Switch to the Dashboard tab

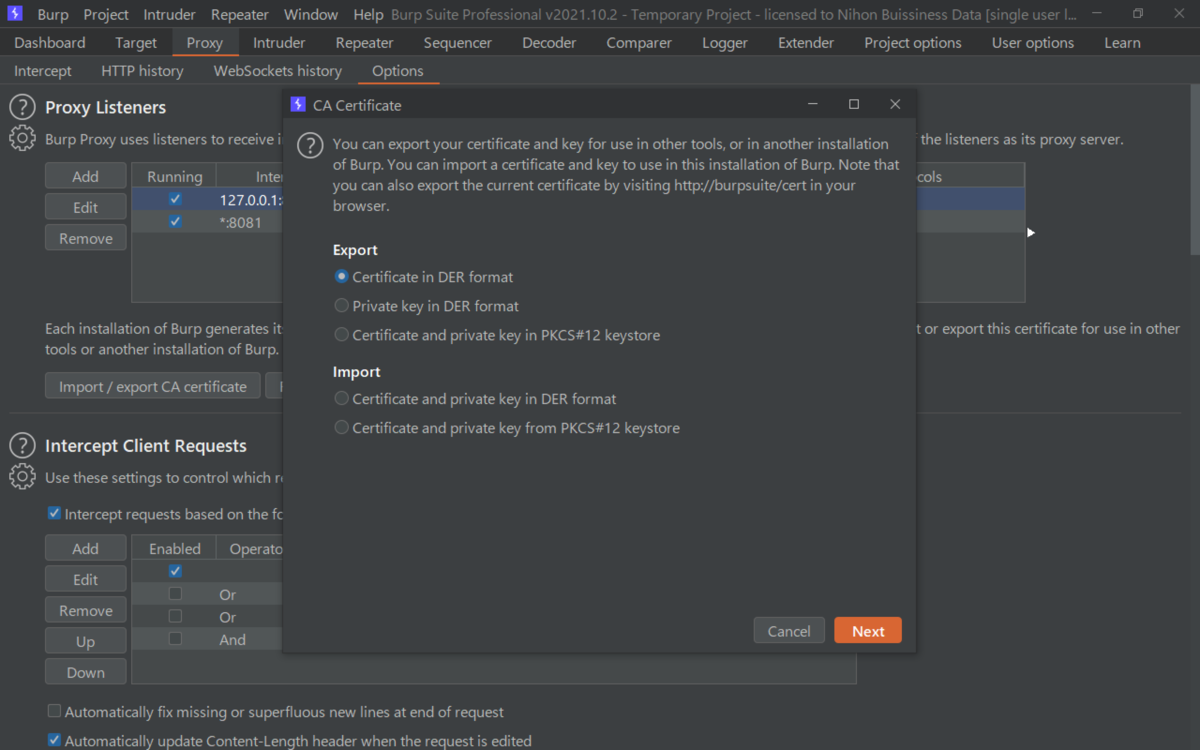pyautogui.click(x=50, y=43)
